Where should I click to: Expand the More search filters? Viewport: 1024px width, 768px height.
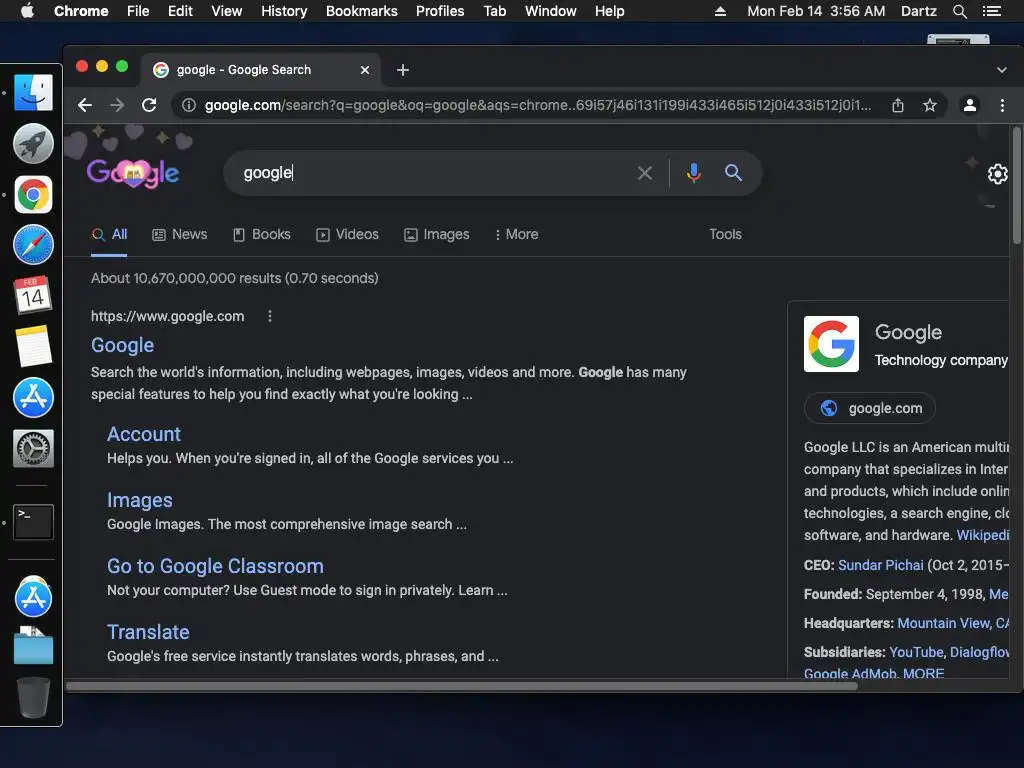coord(517,234)
